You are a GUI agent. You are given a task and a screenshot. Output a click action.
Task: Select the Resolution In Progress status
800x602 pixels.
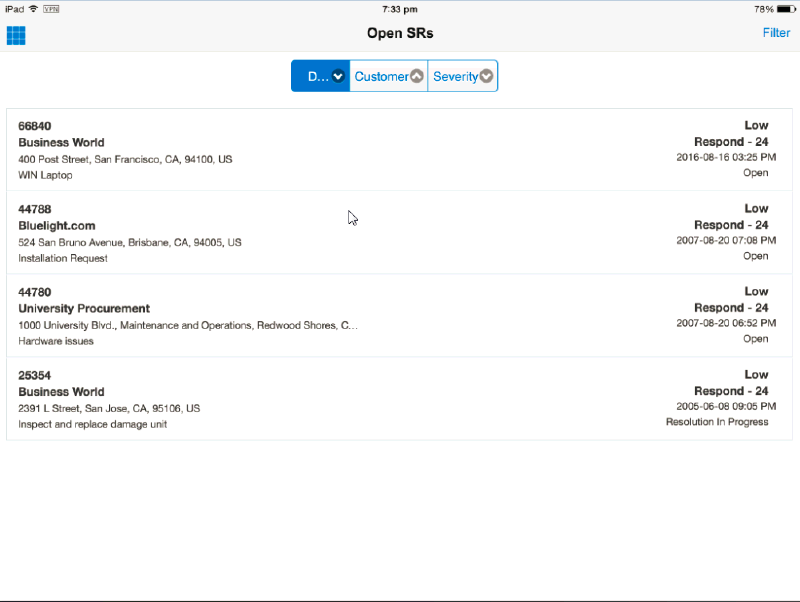pos(717,422)
